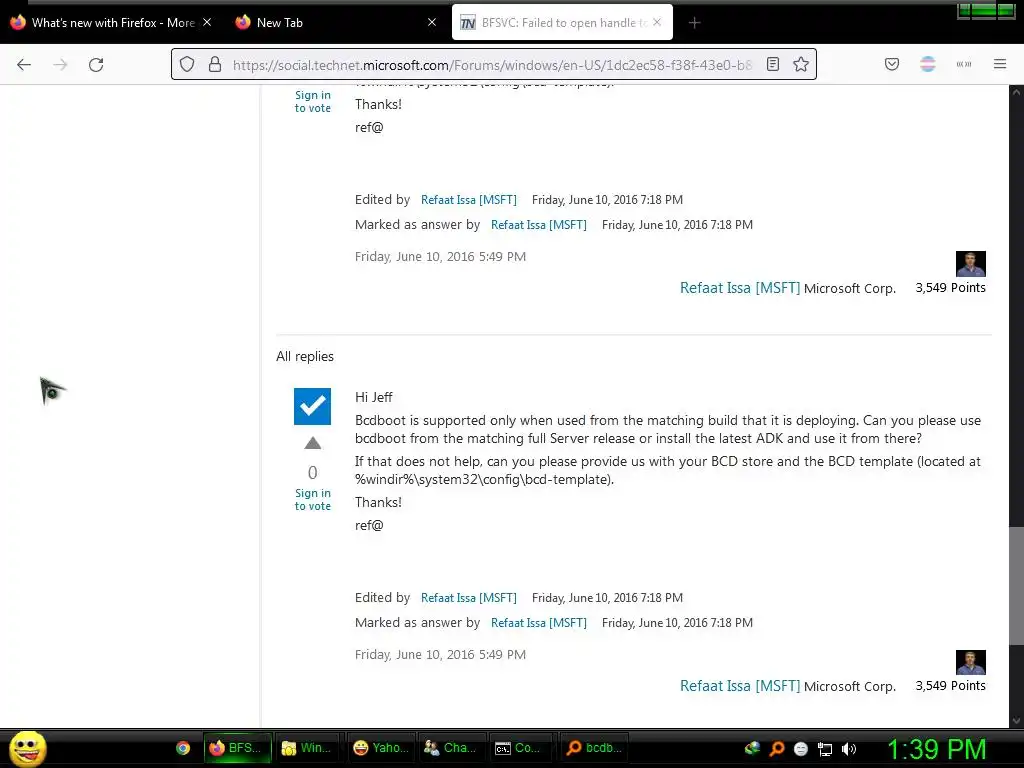Open the tracking protection shield icon

click(187, 64)
